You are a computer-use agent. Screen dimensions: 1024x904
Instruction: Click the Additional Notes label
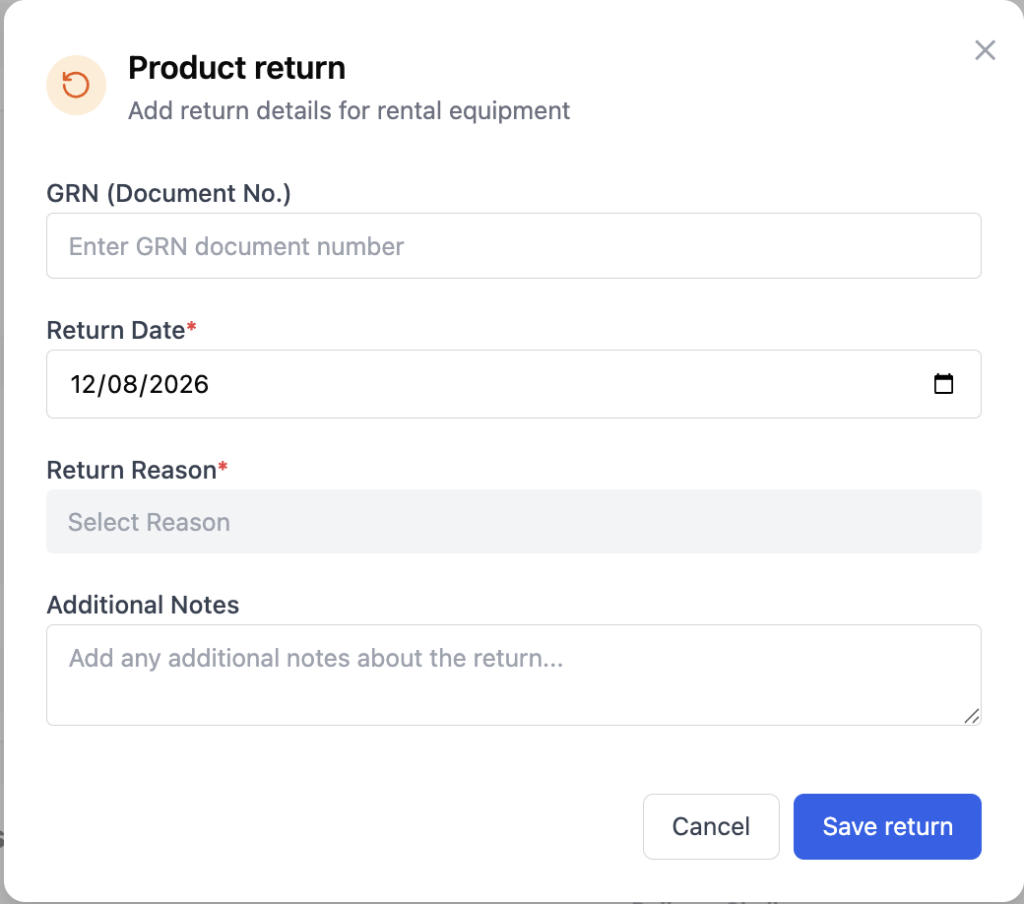coord(142,605)
